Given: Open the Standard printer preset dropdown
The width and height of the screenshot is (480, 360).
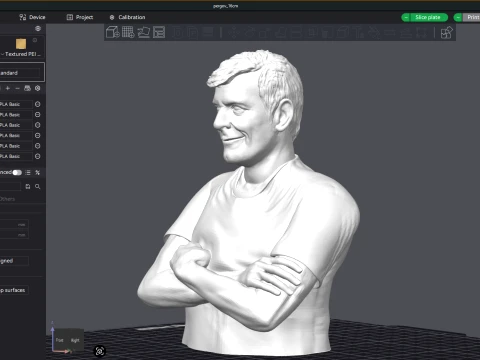Looking at the screenshot, I should pos(20,73).
